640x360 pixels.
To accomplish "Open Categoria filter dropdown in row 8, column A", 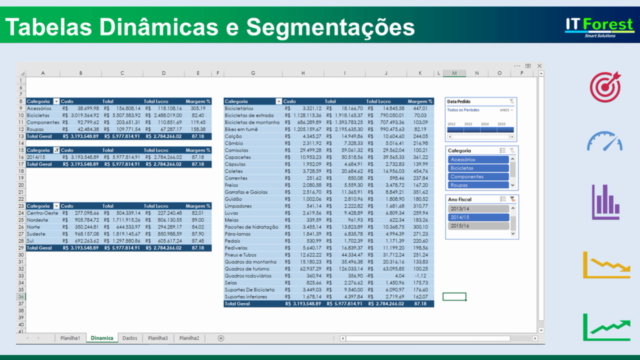I will 56,101.
